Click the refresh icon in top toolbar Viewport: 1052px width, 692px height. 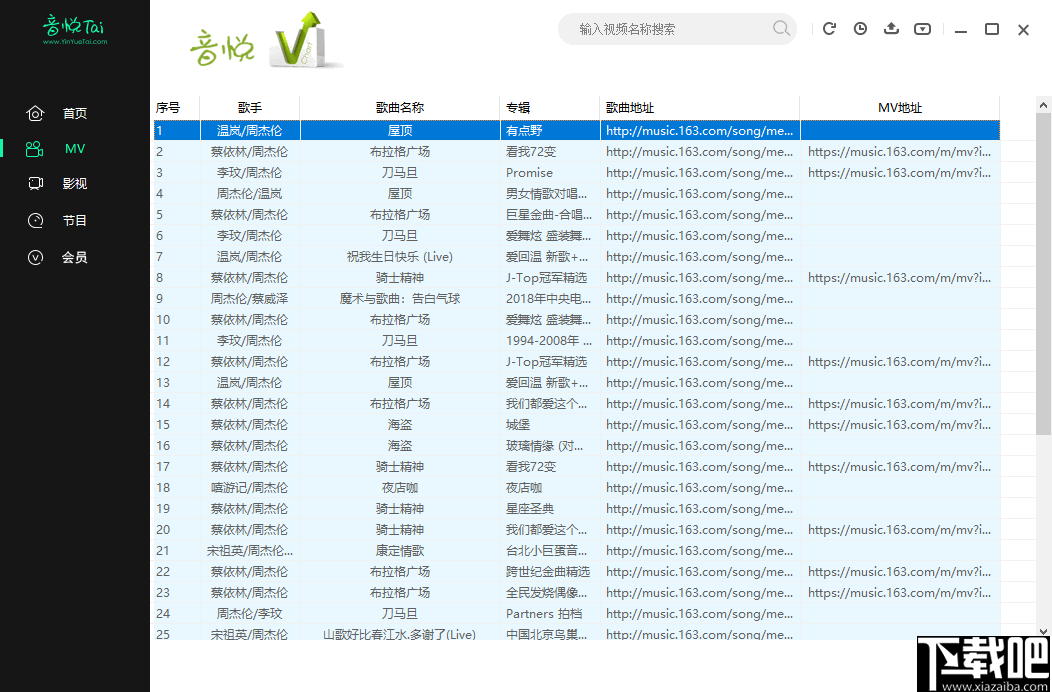[x=829, y=29]
